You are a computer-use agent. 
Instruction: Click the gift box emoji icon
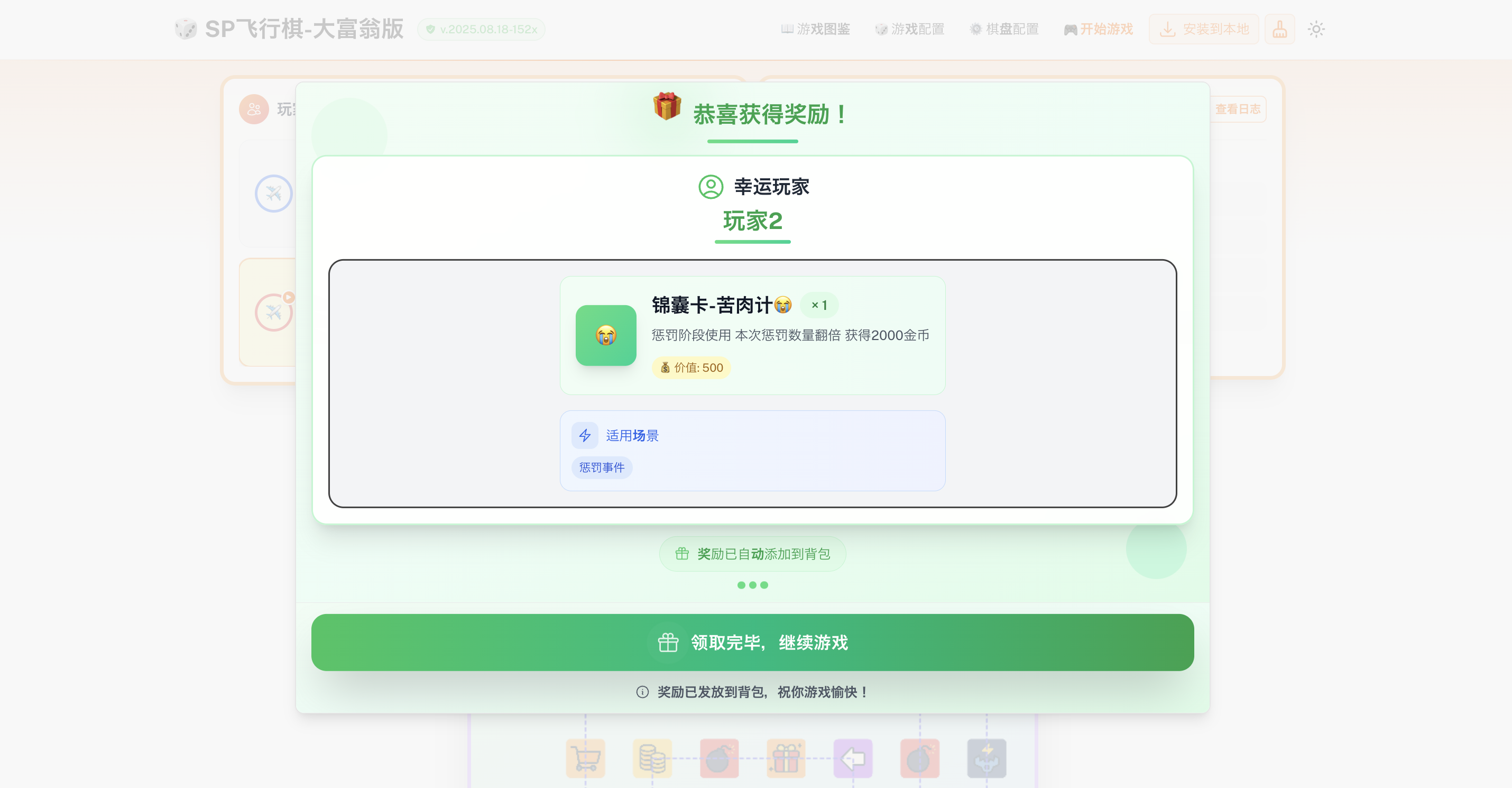pyautogui.click(x=667, y=106)
